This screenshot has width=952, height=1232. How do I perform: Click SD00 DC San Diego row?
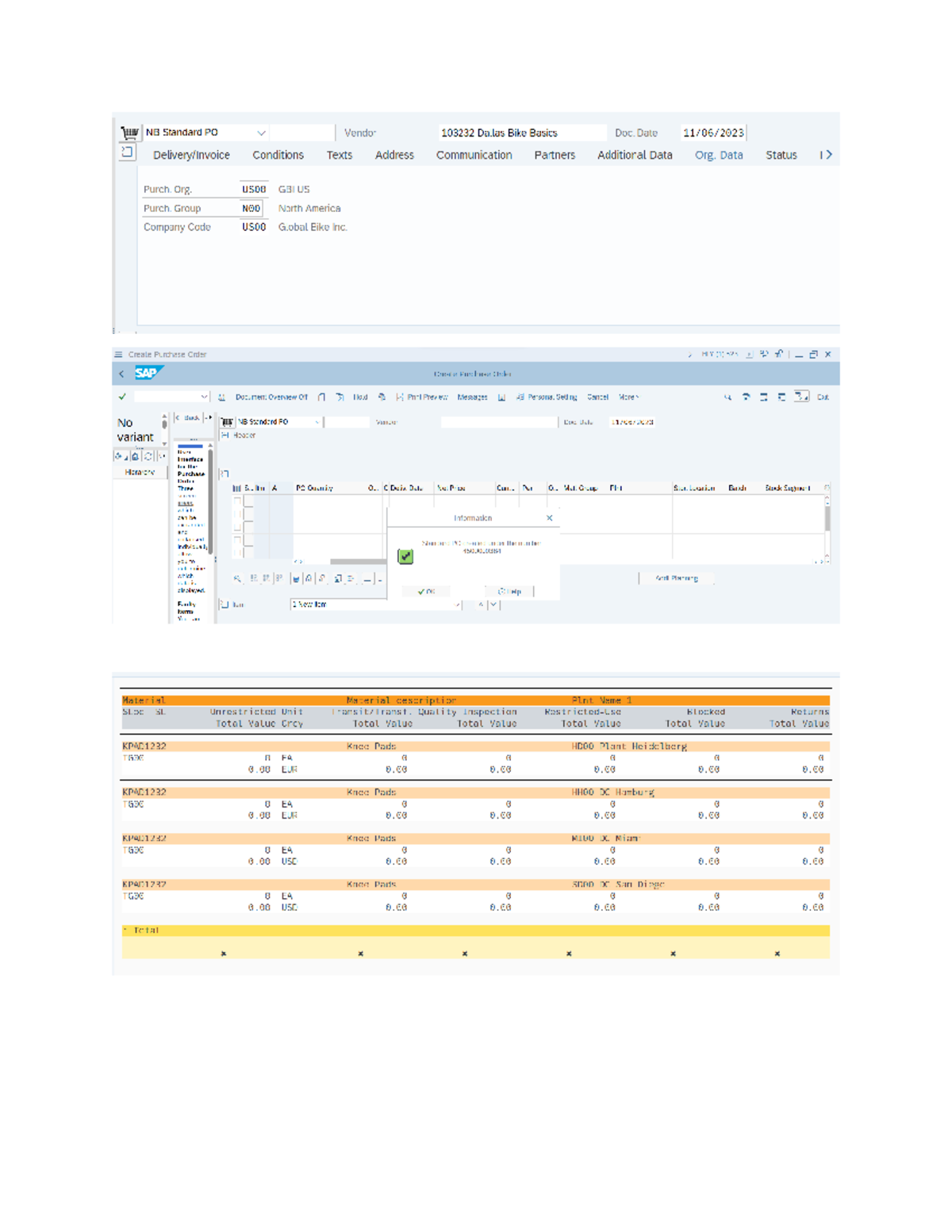pos(476,885)
